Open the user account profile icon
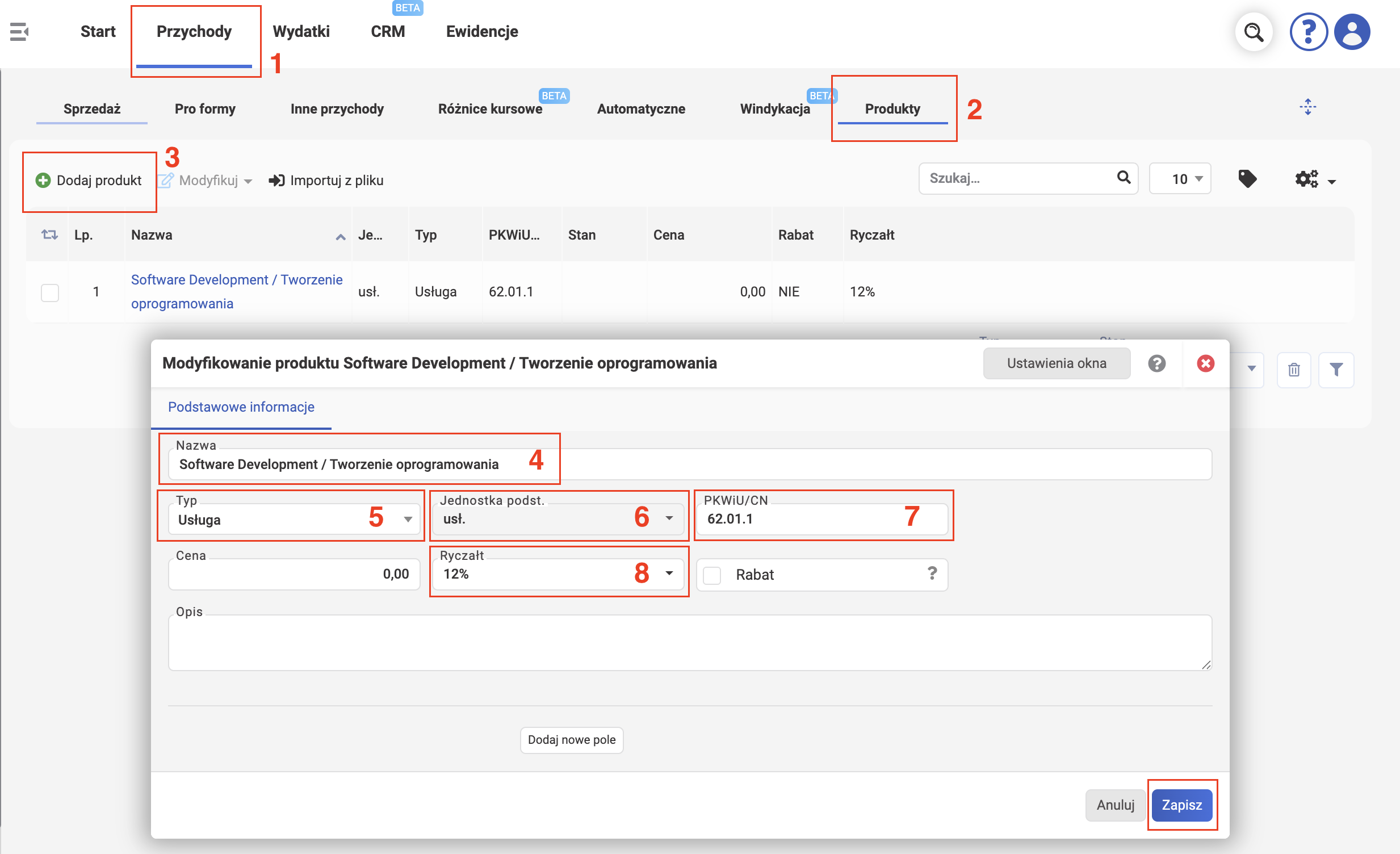 pyautogui.click(x=1352, y=32)
